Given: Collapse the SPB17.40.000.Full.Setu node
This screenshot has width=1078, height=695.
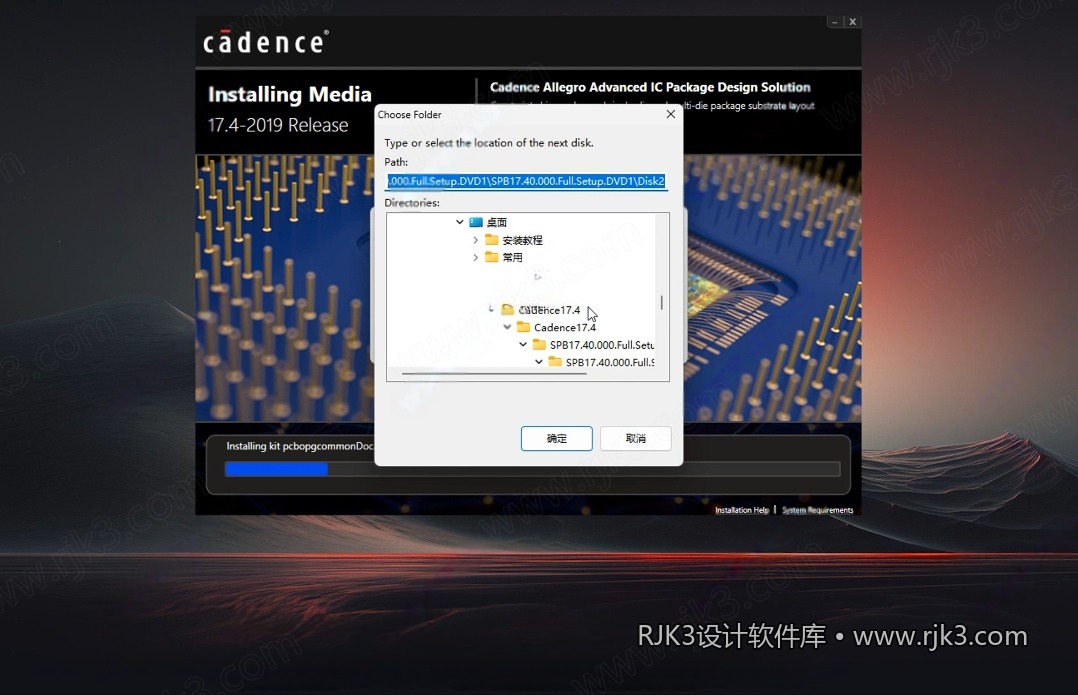Looking at the screenshot, I should pyautogui.click(x=523, y=344).
